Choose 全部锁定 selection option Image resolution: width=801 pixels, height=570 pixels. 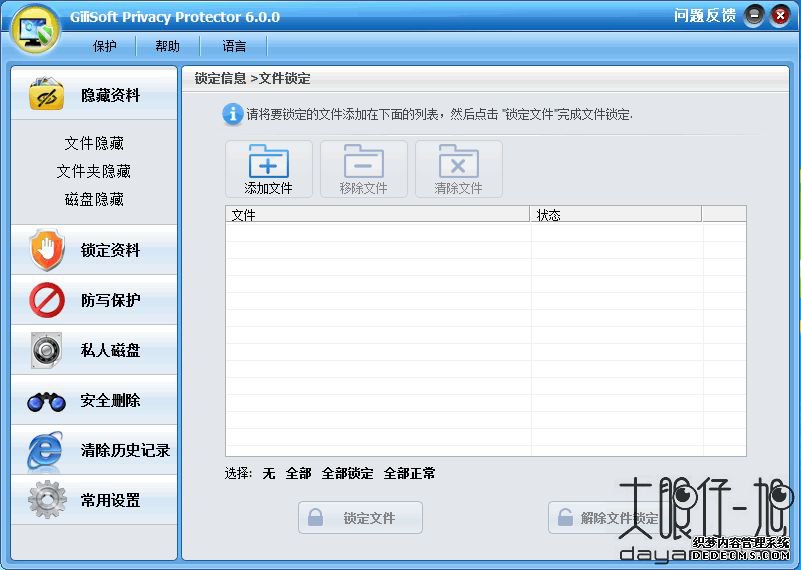(x=347, y=473)
